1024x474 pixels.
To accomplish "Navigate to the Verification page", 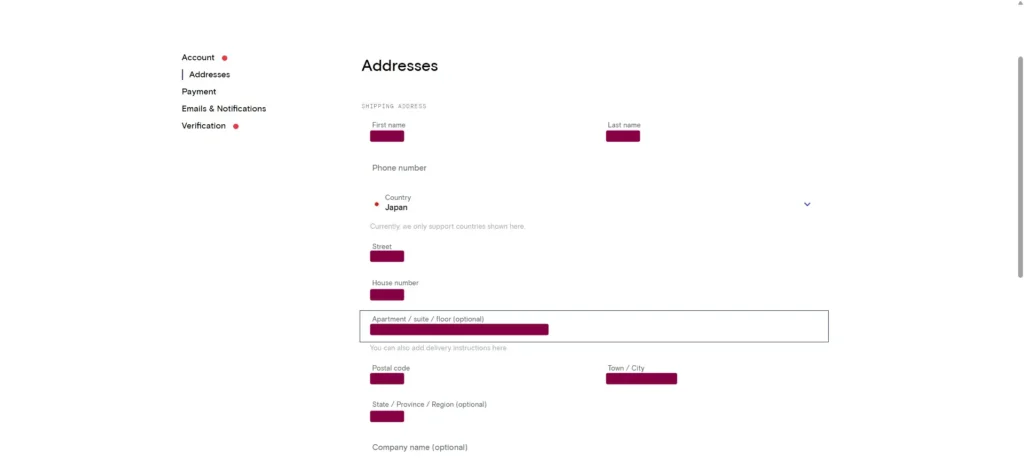I will 204,126.
